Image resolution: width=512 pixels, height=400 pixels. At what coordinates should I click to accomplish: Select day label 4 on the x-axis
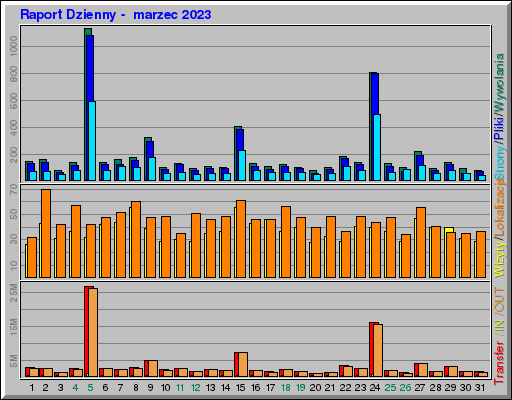(x=75, y=388)
